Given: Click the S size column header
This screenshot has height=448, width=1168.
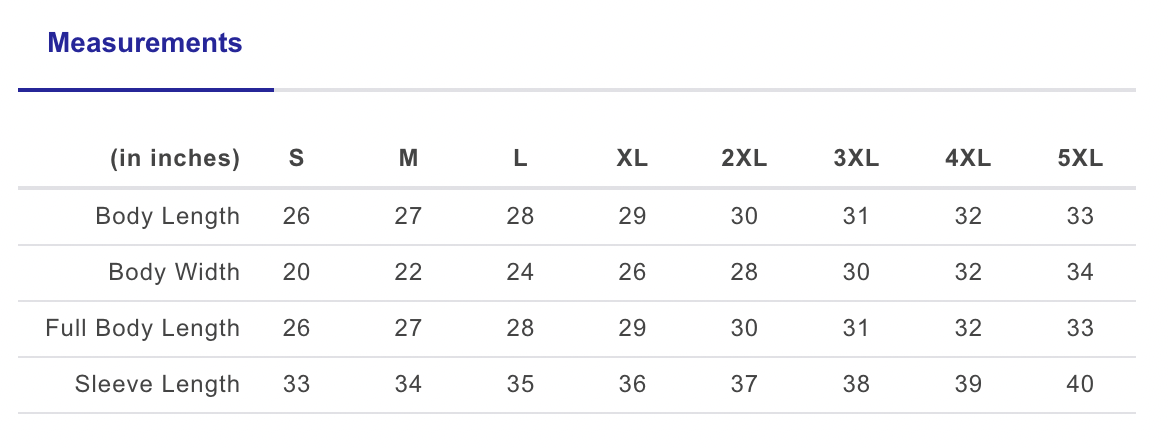Looking at the screenshot, I should (x=296, y=159).
